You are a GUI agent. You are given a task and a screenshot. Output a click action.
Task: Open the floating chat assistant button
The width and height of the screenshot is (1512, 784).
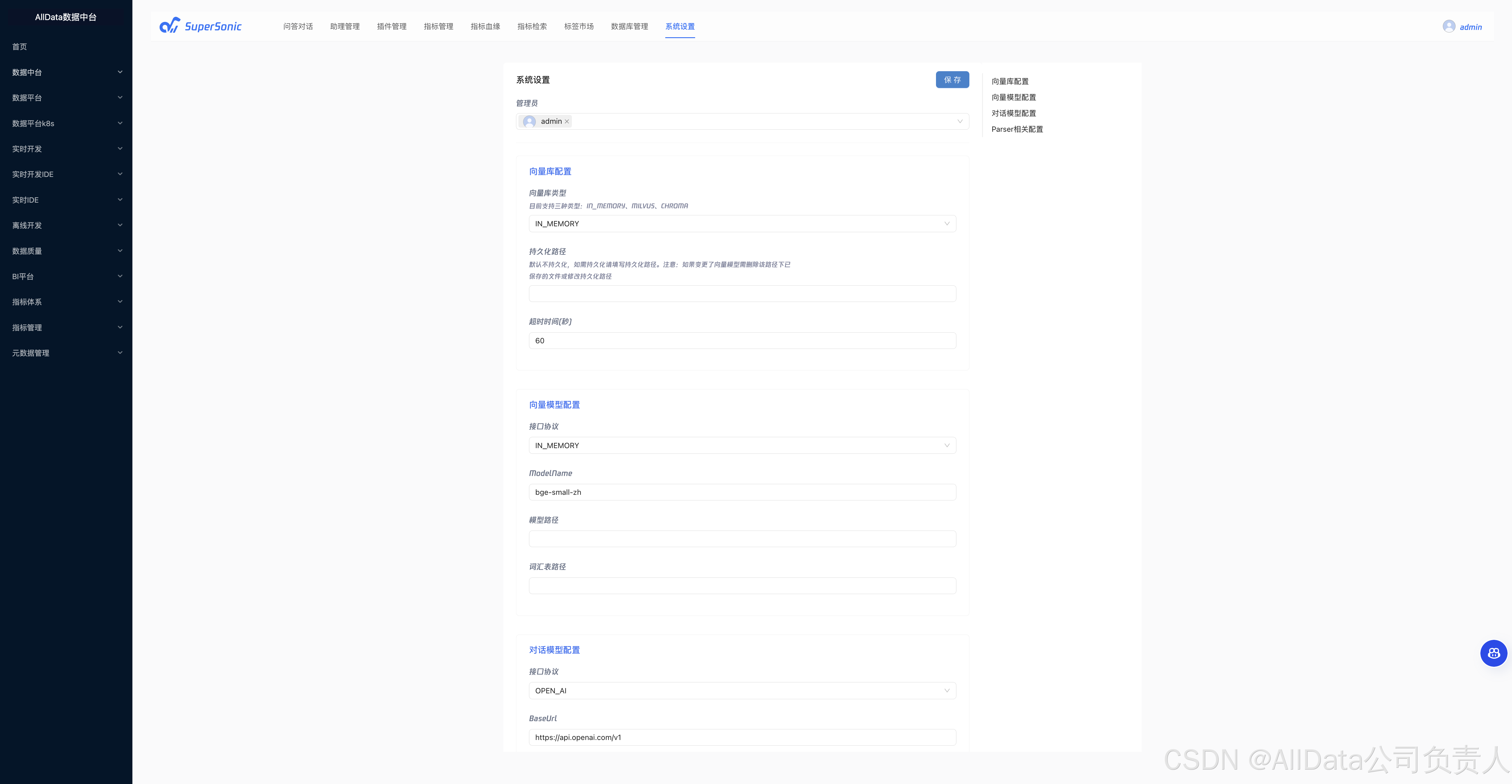[x=1493, y=653]
